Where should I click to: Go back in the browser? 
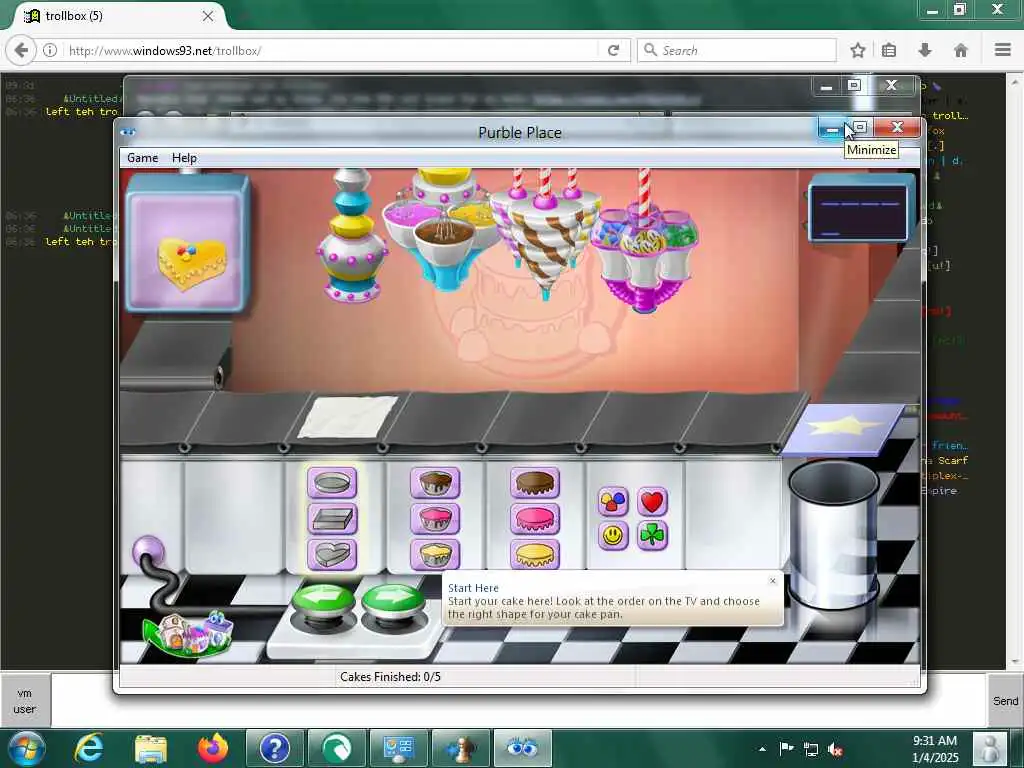(21, 50)
